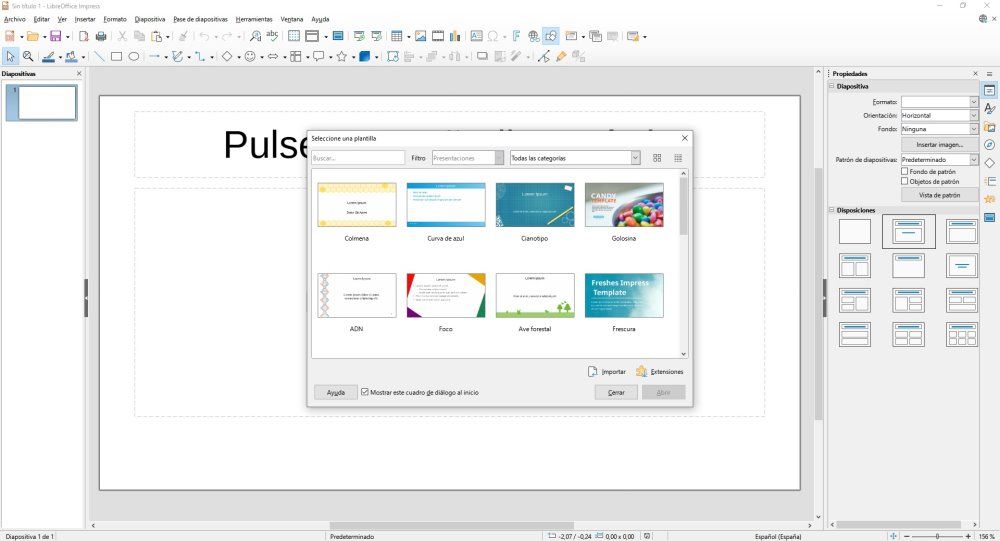The height and width of the screenshot is (541, 1000).
Task: Collapse the Disposiciones section
Action: point(832,210)
